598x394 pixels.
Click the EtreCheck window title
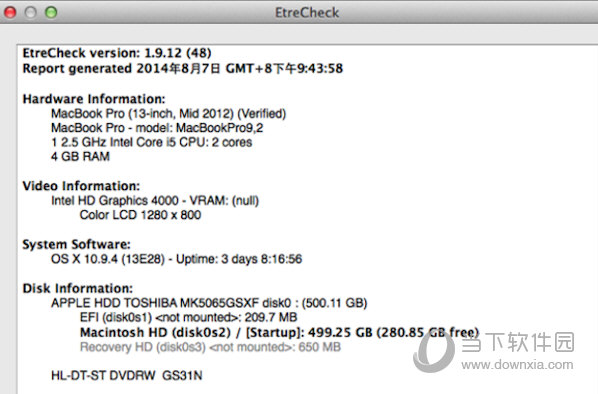[307, 13]
